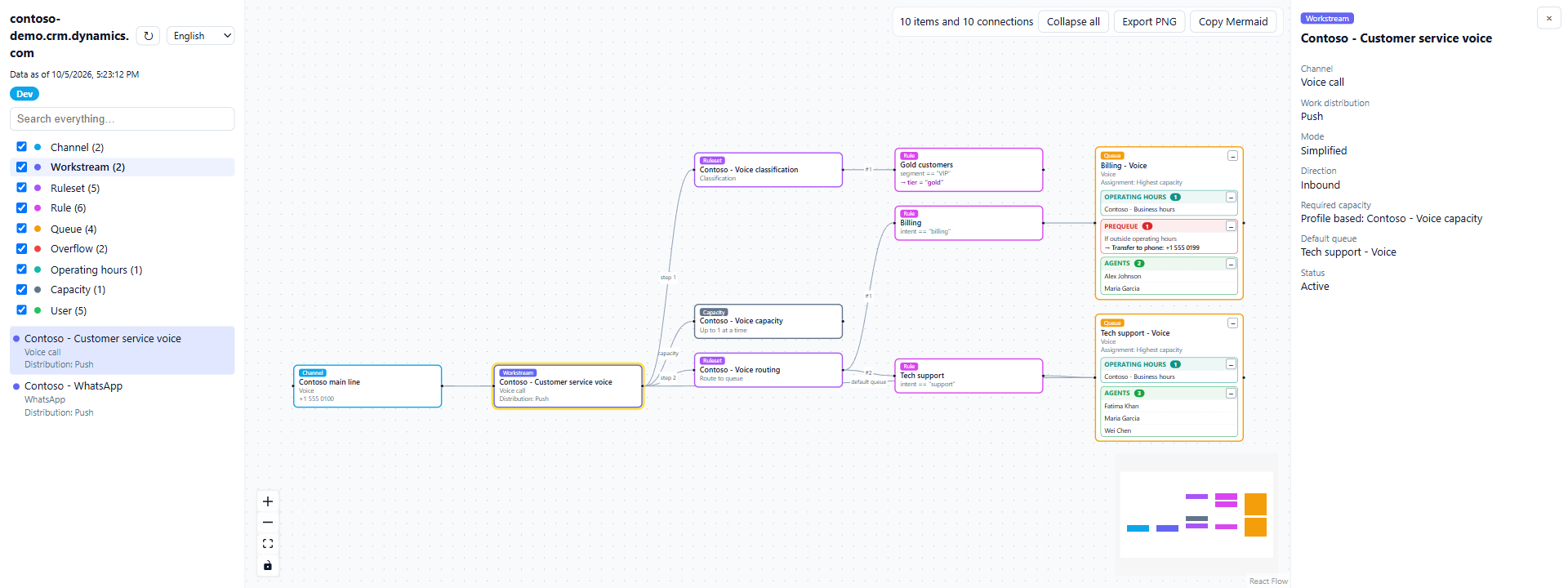Select the Contoso - Voice capacity node
The width and height of the screenshot is (1568, 588).
pos(768,322)
